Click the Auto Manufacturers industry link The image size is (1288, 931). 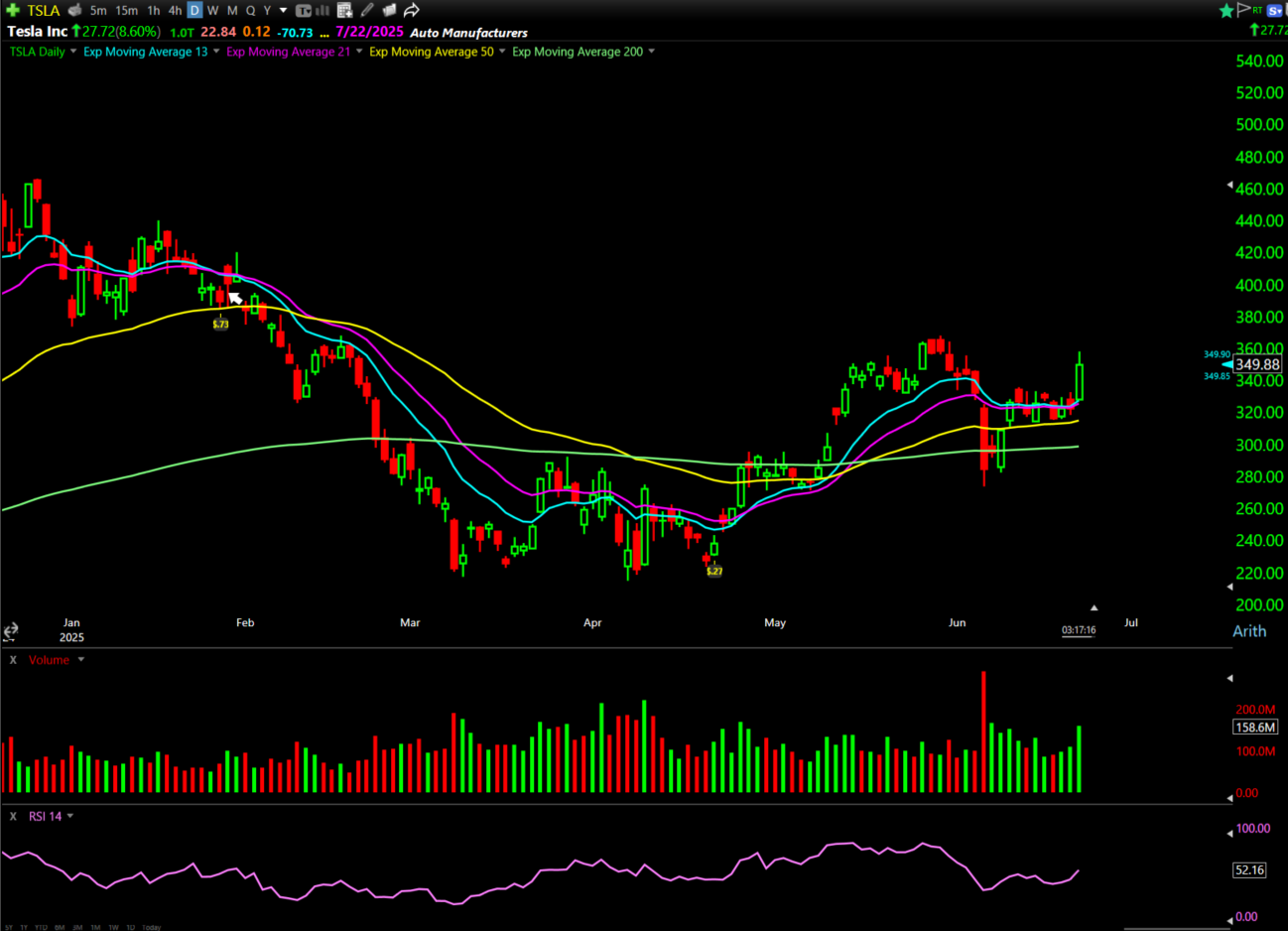[x=469, y=32]
